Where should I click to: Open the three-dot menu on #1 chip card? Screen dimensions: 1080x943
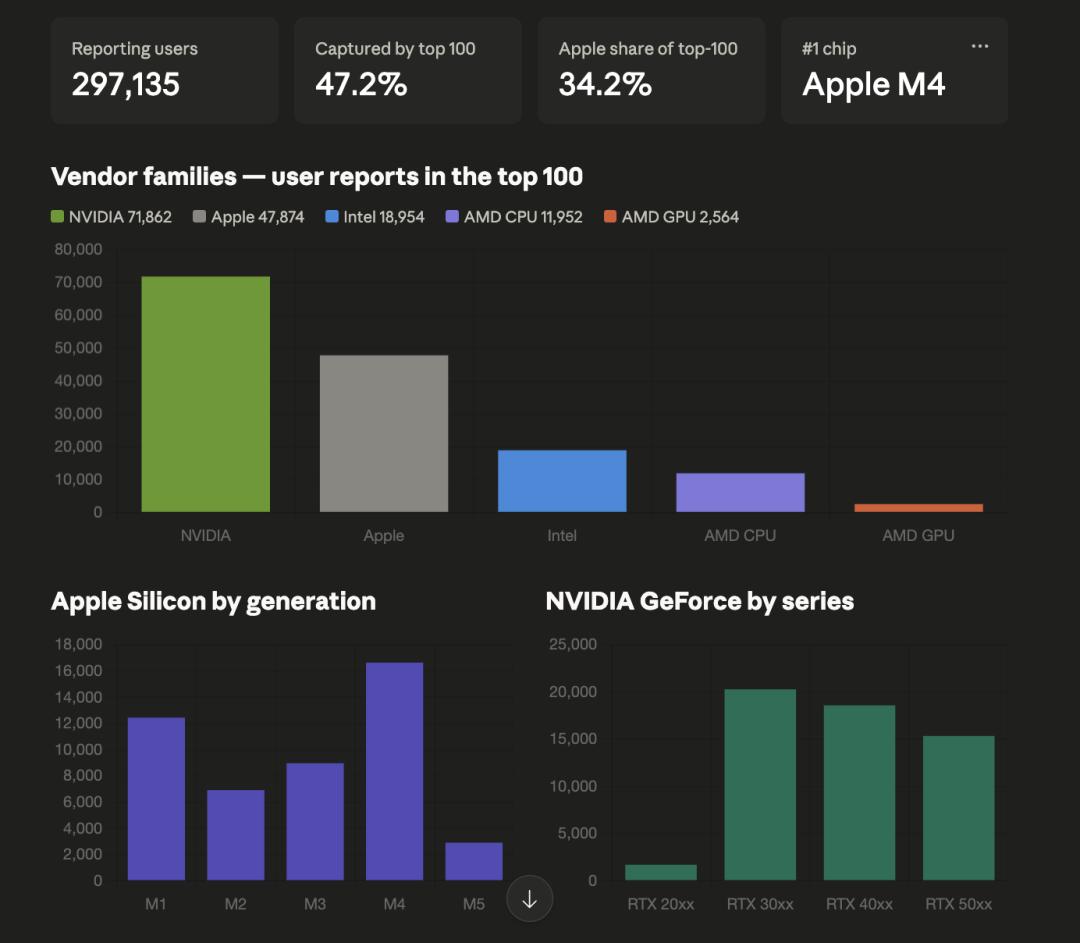click(979, 46)
